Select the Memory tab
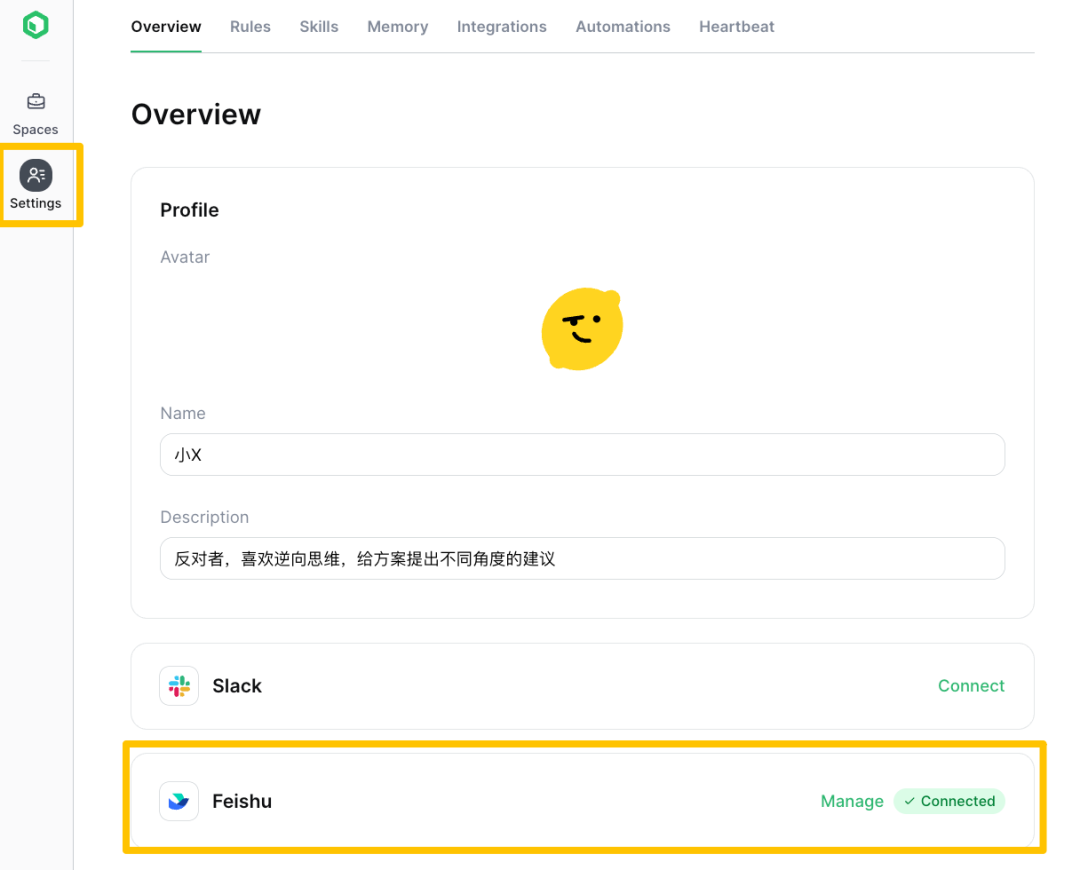1080x870 pixels. pos(397,27)
